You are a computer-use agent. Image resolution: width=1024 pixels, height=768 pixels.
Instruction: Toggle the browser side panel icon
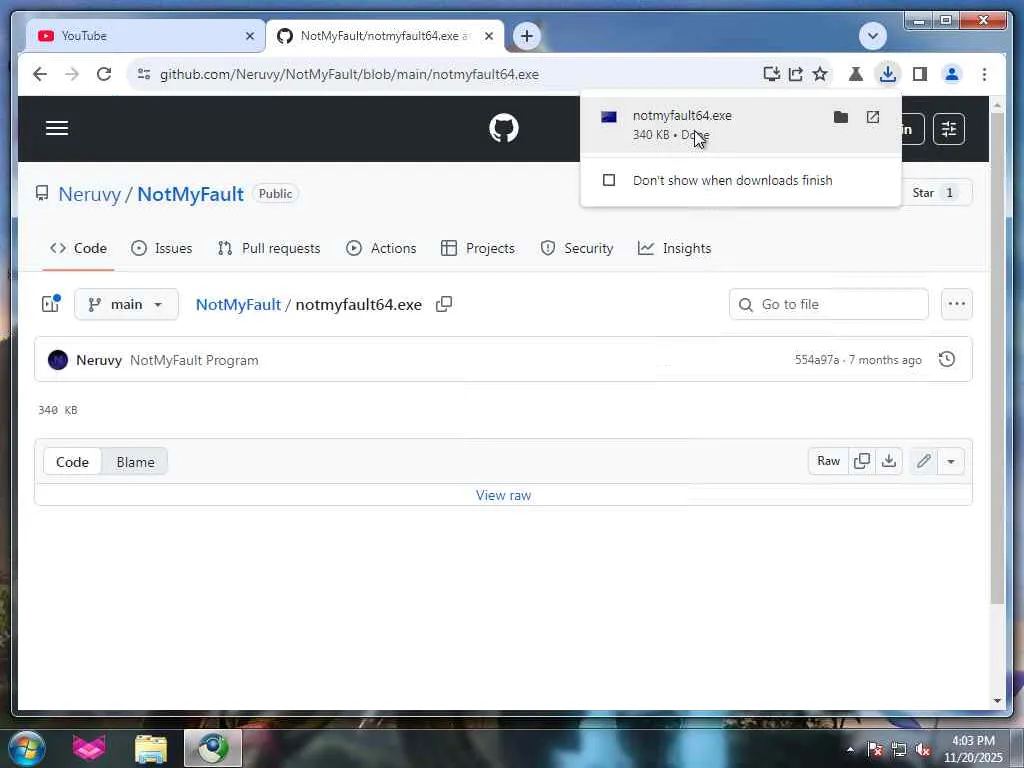coord(920,74)
